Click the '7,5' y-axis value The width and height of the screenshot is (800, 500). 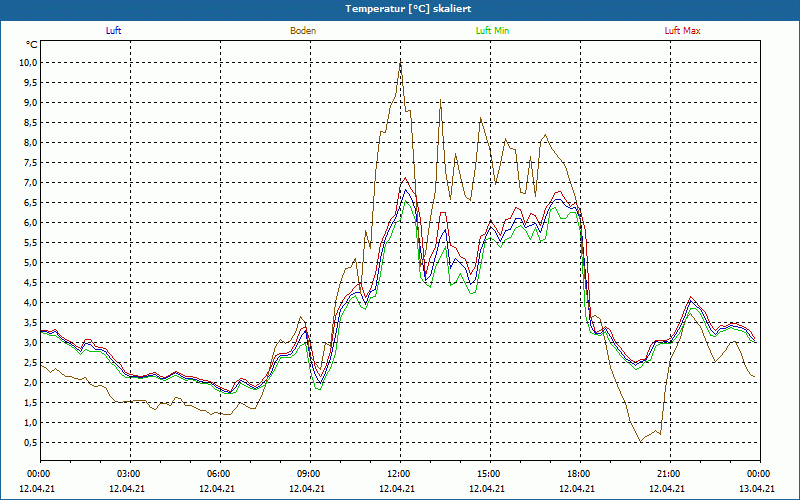[x=31, y=163]
